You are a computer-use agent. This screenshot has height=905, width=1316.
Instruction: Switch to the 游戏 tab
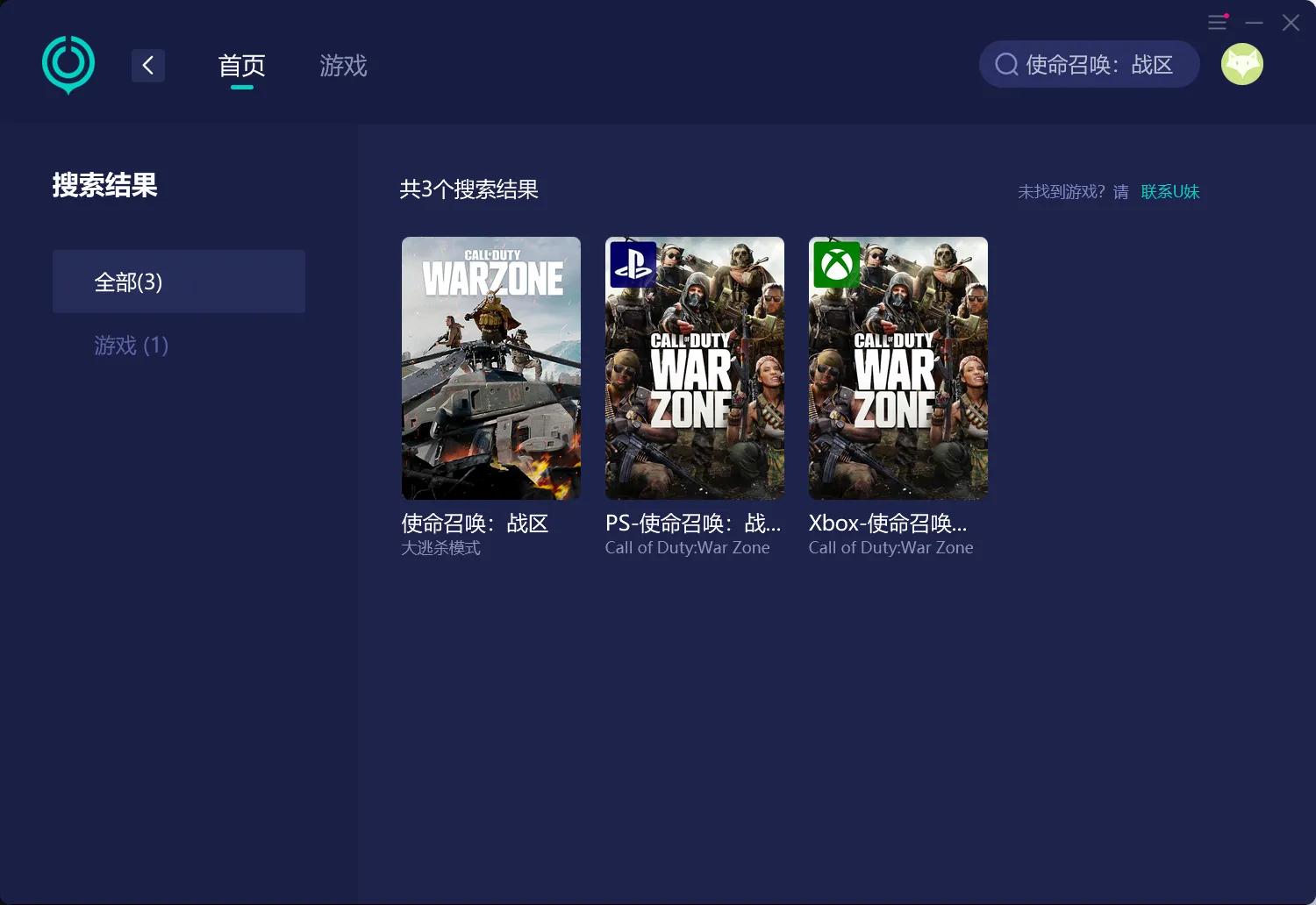344,66
